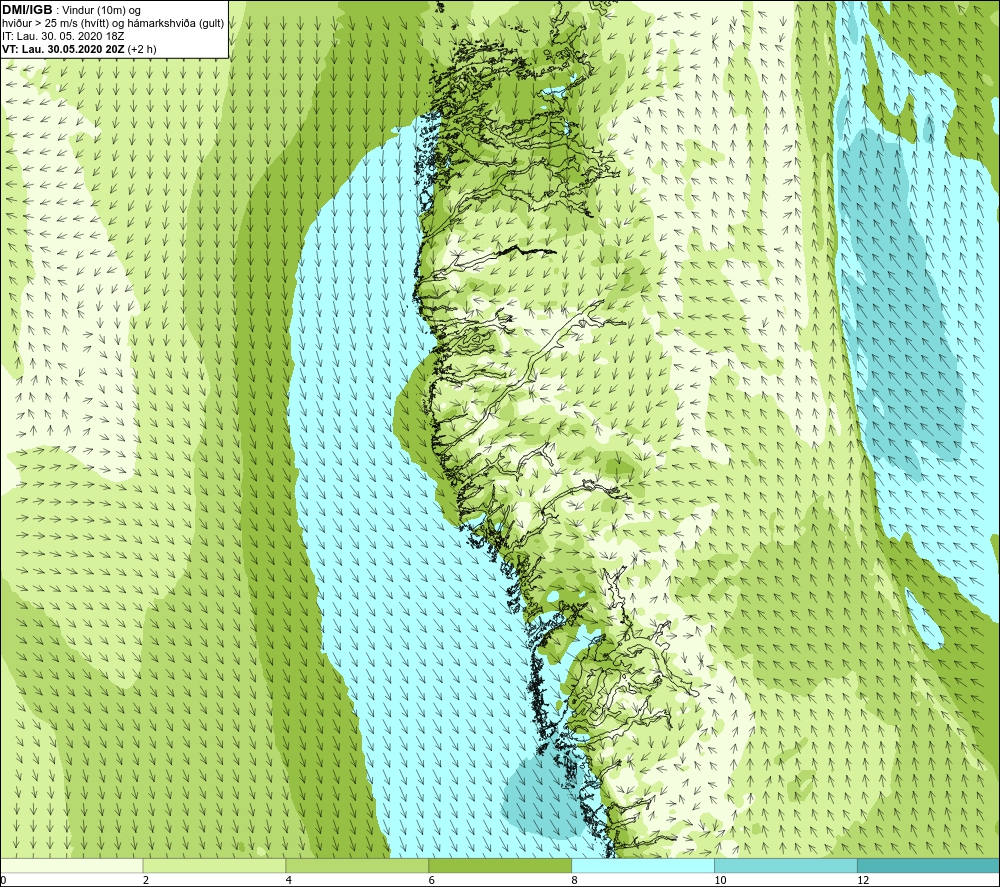The height and width of the screenshot is (887, 1000).
Task: Click the 'VT: Lau. 30.05.2020 20Z (+2 h)' line
Action: click(x=79, y=49)
